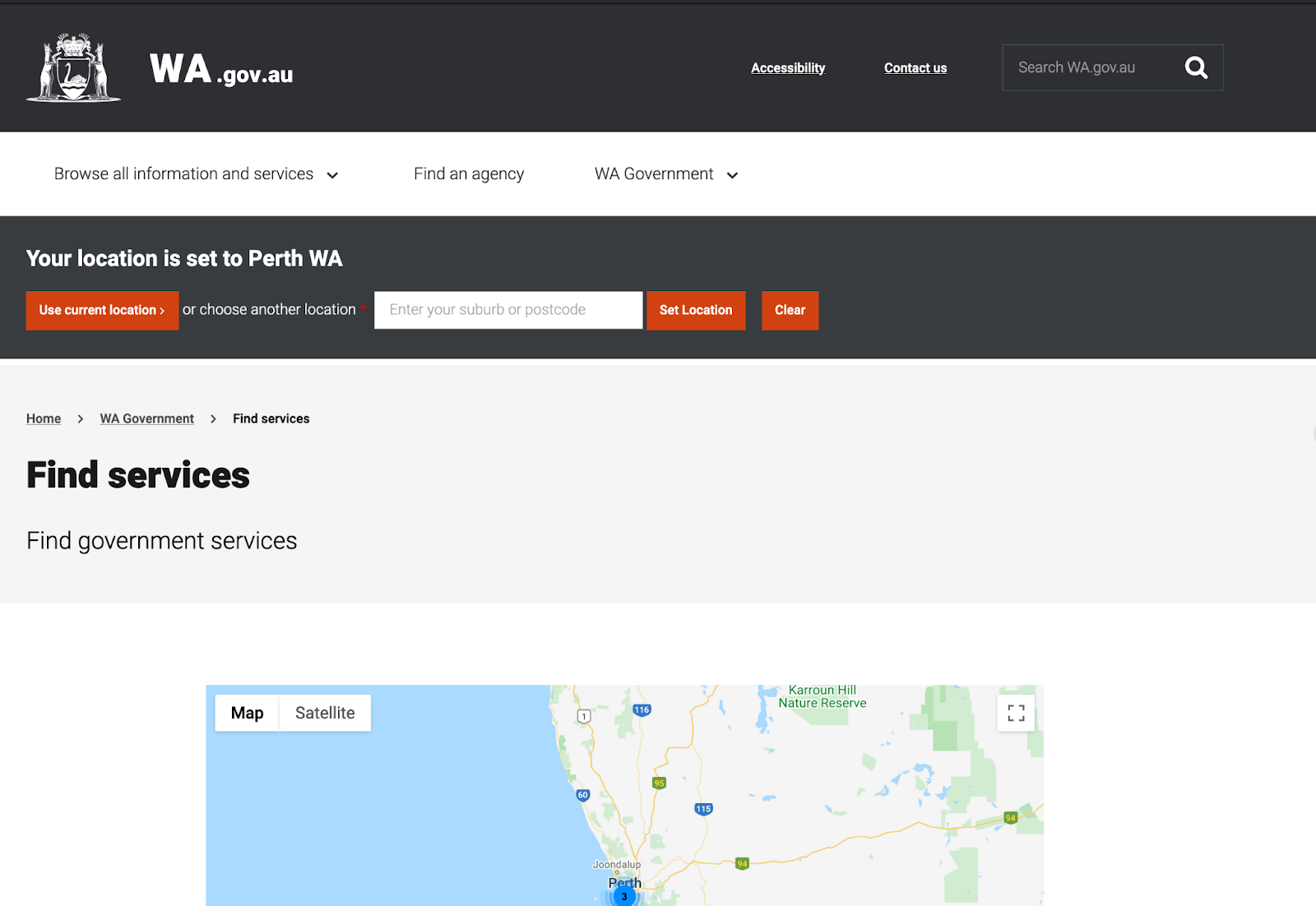
Task: Click the Set Location button
Action: (x=696, y=311)
